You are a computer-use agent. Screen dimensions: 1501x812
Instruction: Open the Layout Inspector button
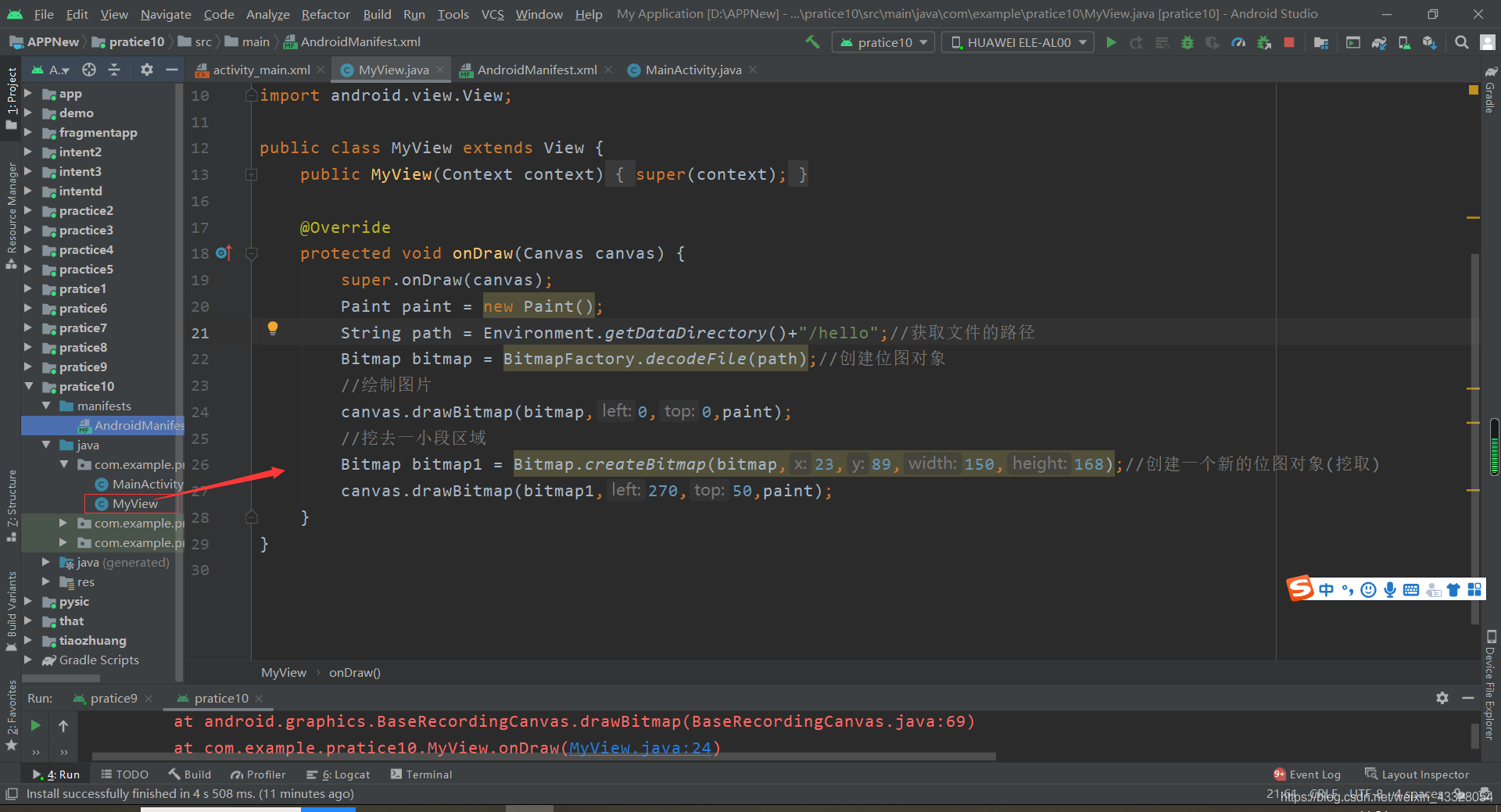1417,774
